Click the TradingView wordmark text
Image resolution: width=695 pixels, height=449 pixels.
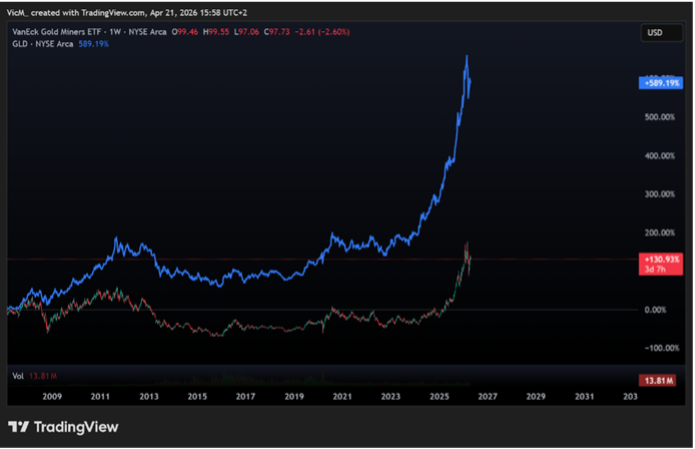coord(76,427)
